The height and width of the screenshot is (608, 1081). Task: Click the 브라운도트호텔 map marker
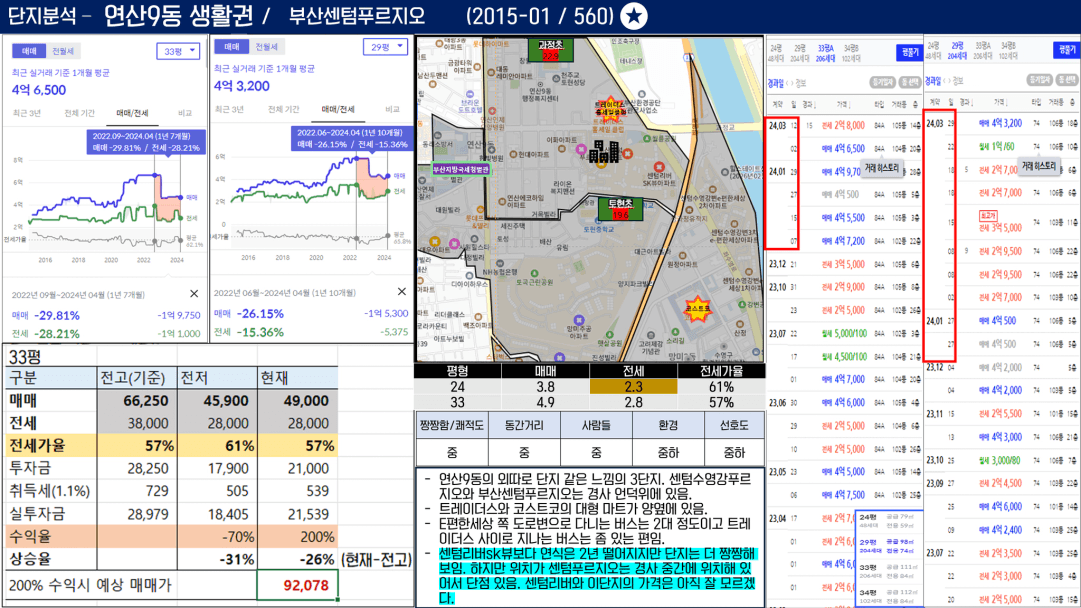[469, 94]
